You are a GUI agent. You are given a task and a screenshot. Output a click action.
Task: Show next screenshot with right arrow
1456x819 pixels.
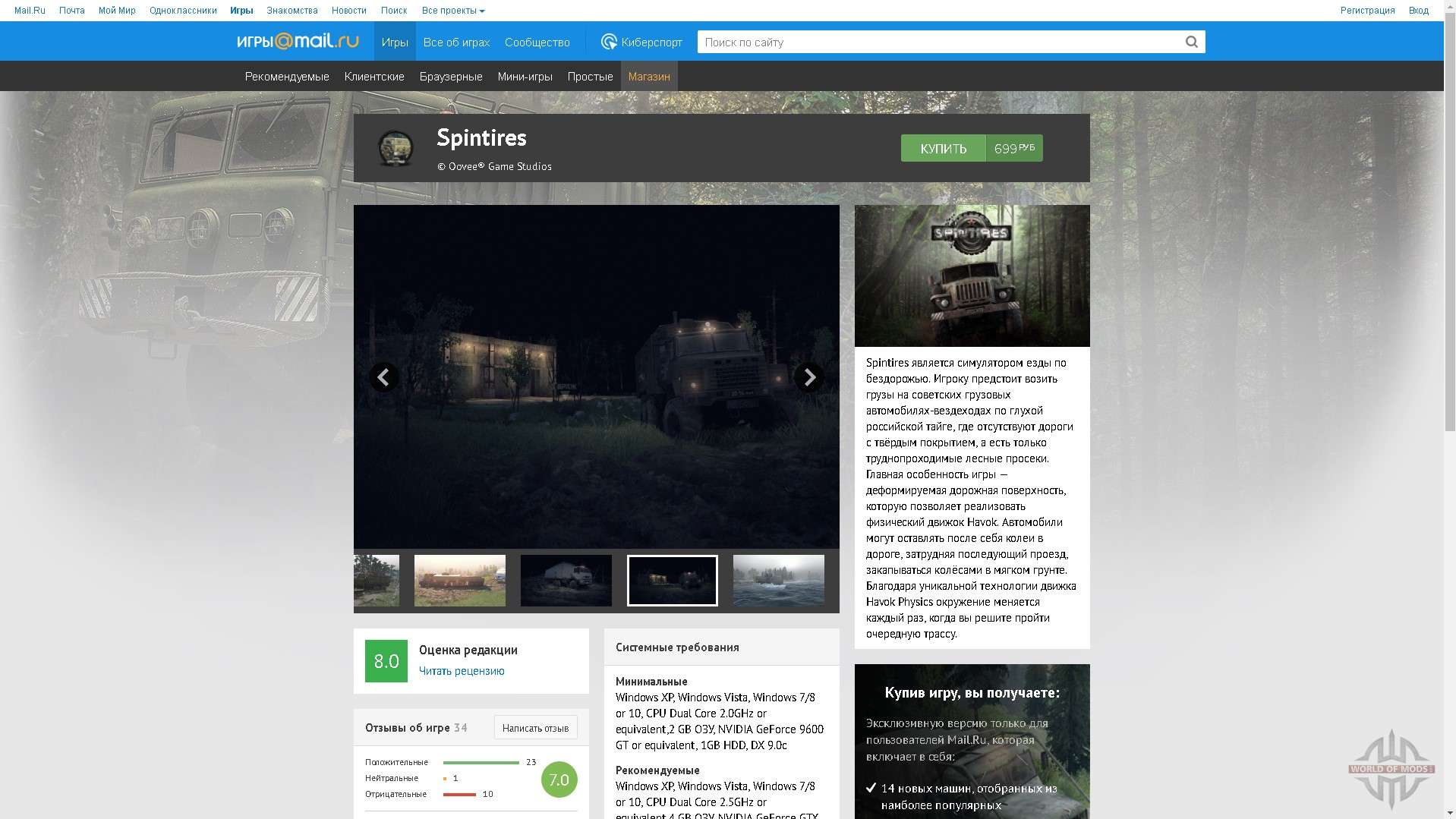[809, 376]
